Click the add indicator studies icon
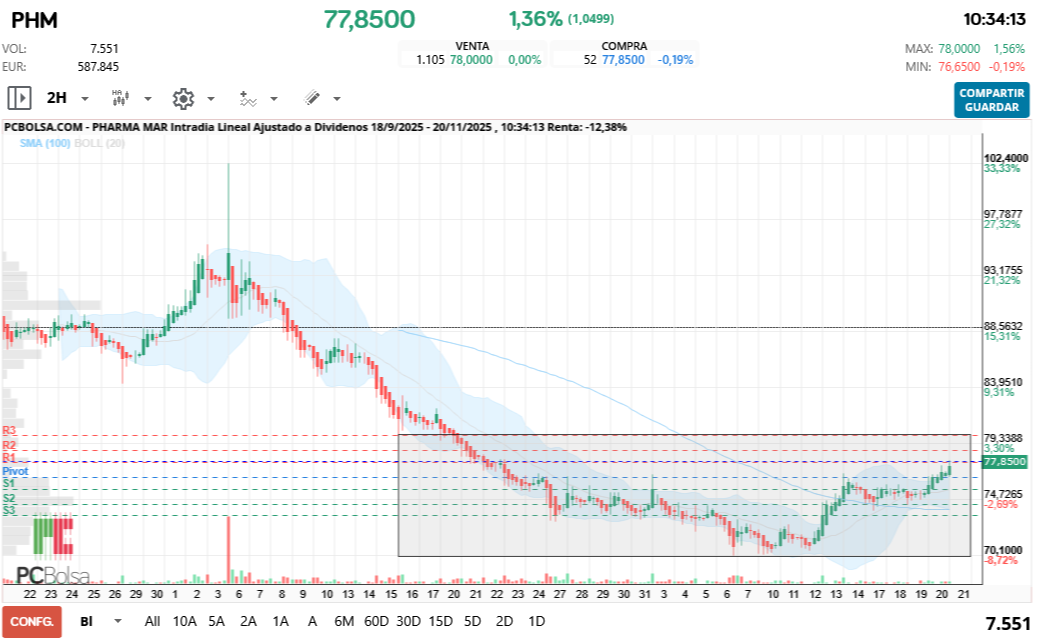1045x643 pixels. [247, 98]
